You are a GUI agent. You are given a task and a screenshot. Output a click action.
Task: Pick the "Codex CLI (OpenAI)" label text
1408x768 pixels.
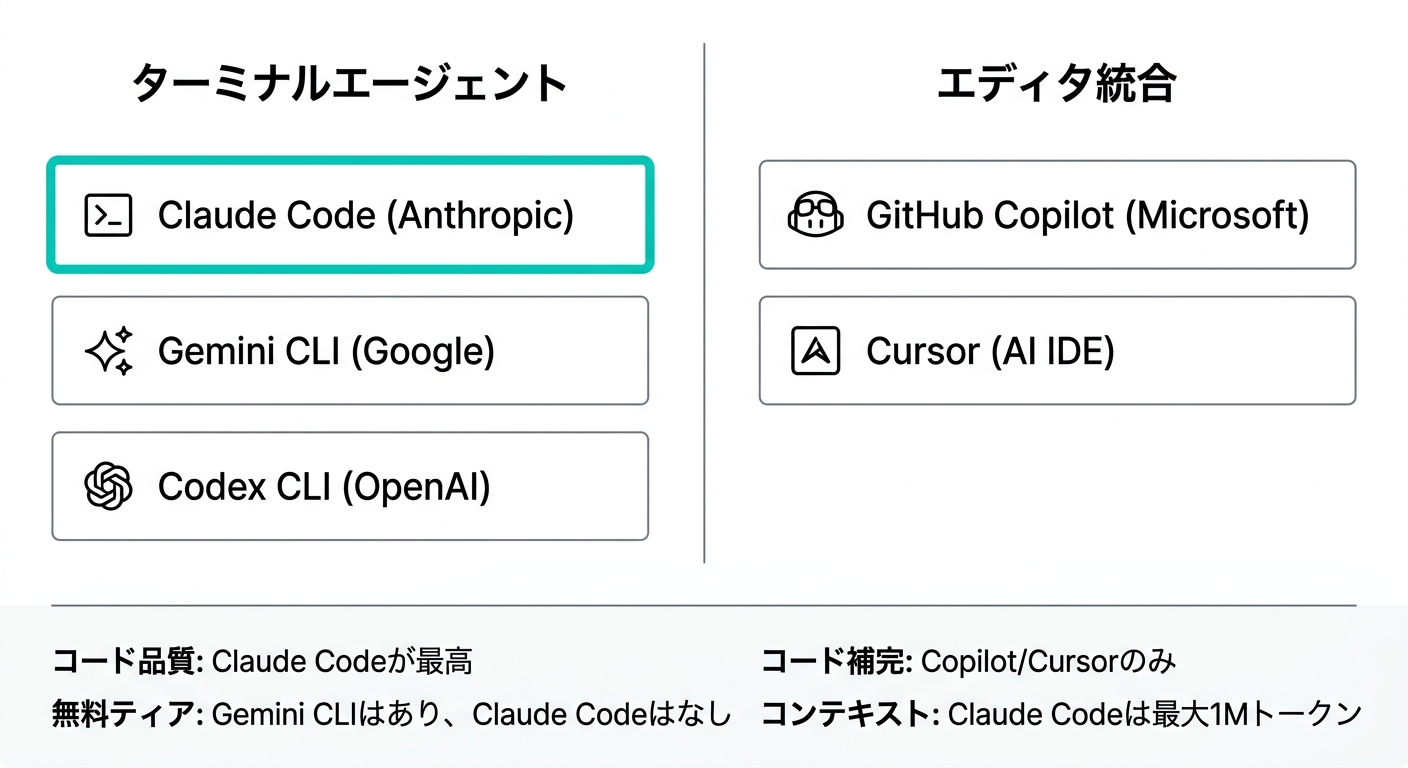pyautogui.click(x=324, y=487)
